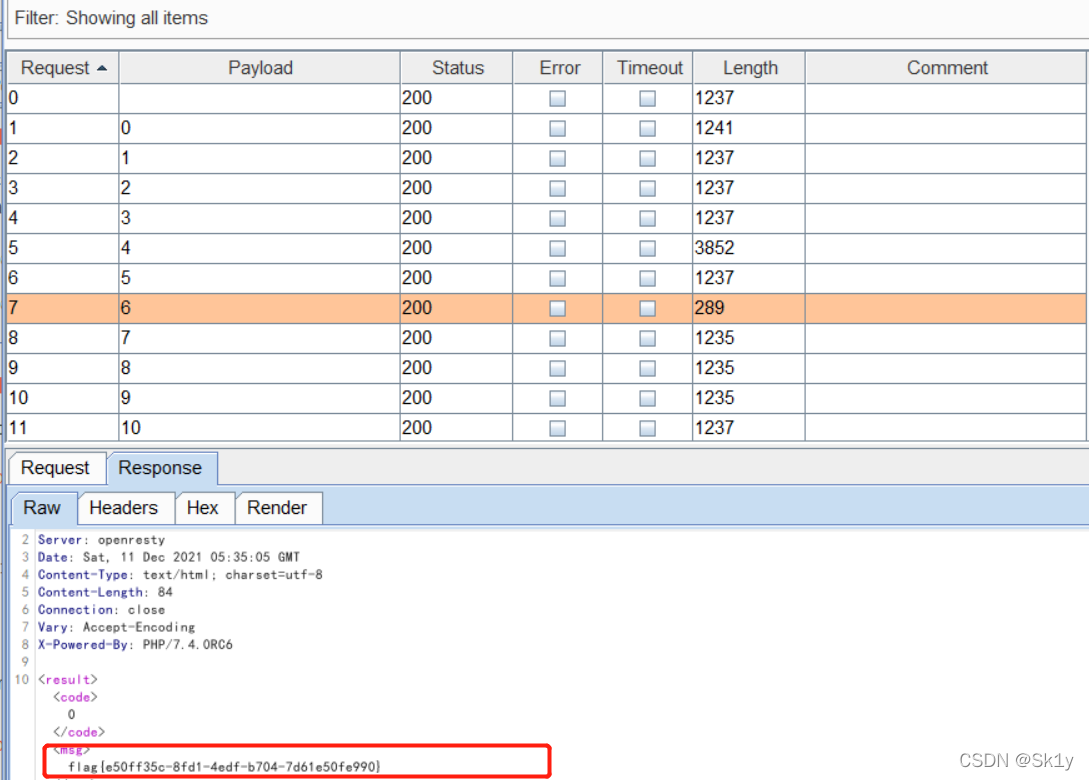Image resolution: width=1089 pixels, height=780 pixels.
Task: Toggle Error checkbox in request 5 row
Action: click(x=557, y=249)
